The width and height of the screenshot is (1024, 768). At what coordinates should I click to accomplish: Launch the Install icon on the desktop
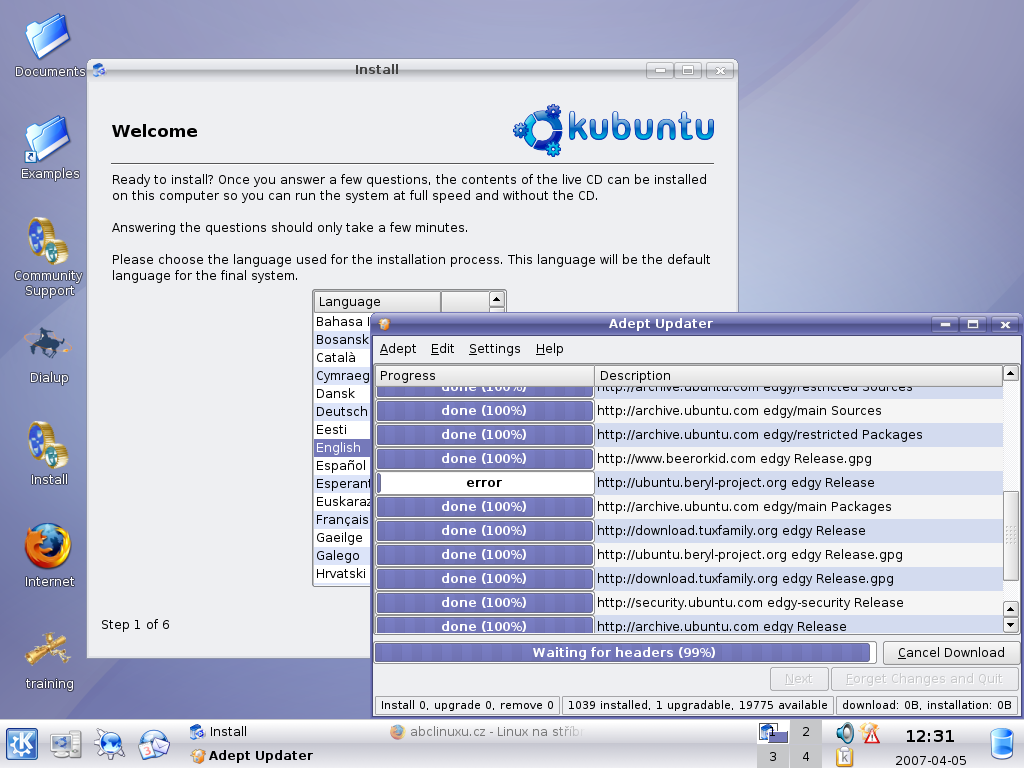click(x=48, y=453)
